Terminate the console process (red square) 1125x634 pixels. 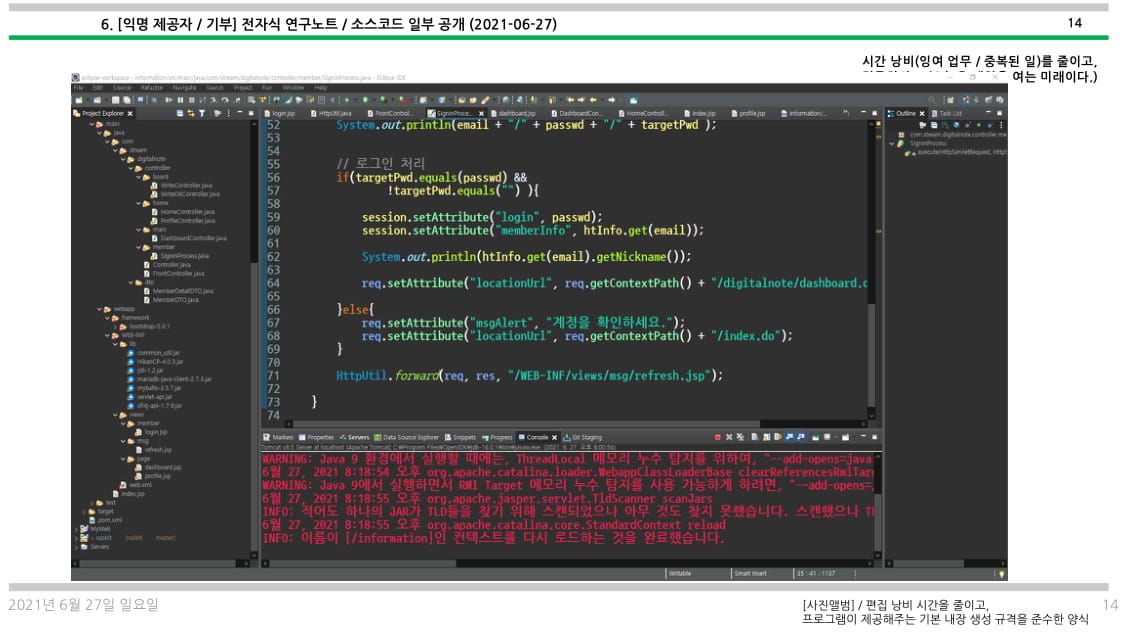pyautogui.click(x=717, y=437)
